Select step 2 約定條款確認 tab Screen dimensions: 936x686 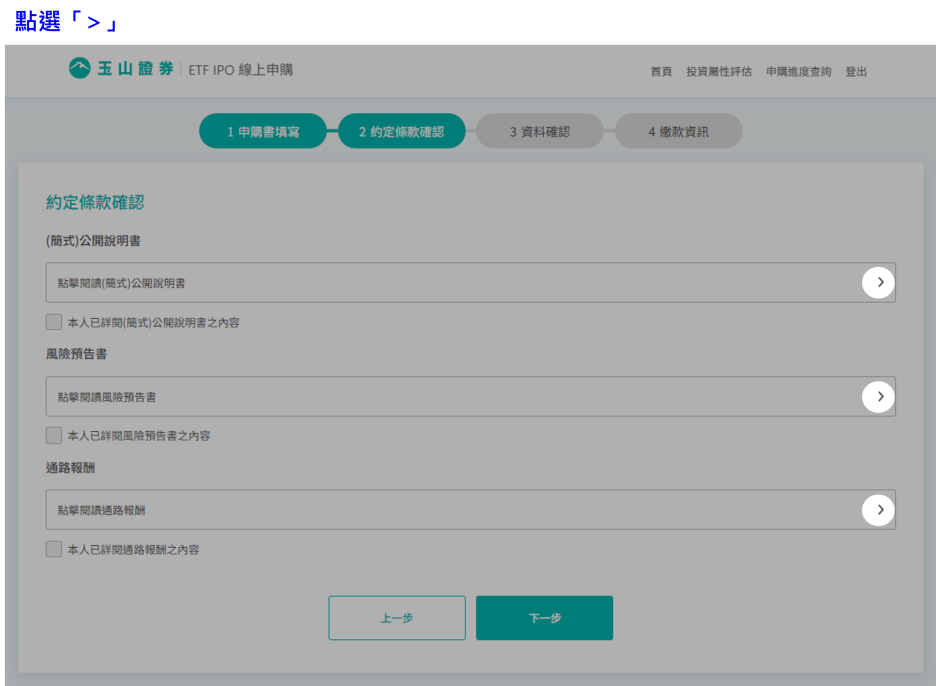pos(401,131)
